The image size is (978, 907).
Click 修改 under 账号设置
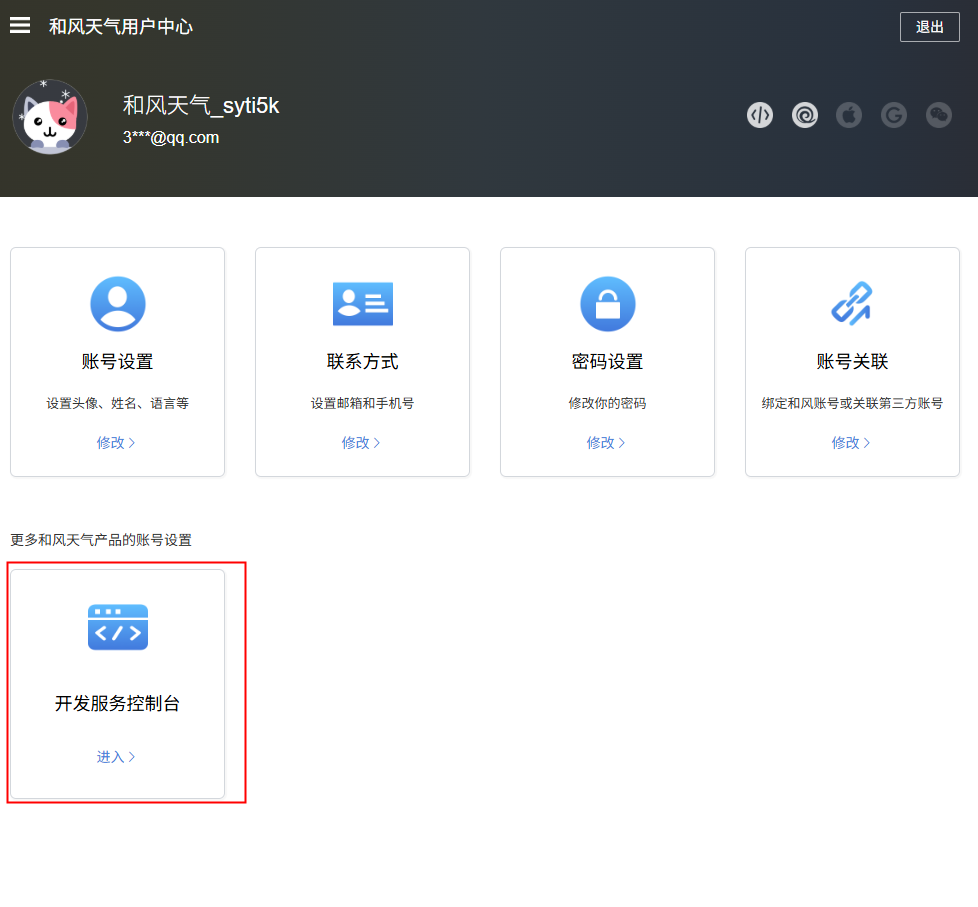pos(116,442)
